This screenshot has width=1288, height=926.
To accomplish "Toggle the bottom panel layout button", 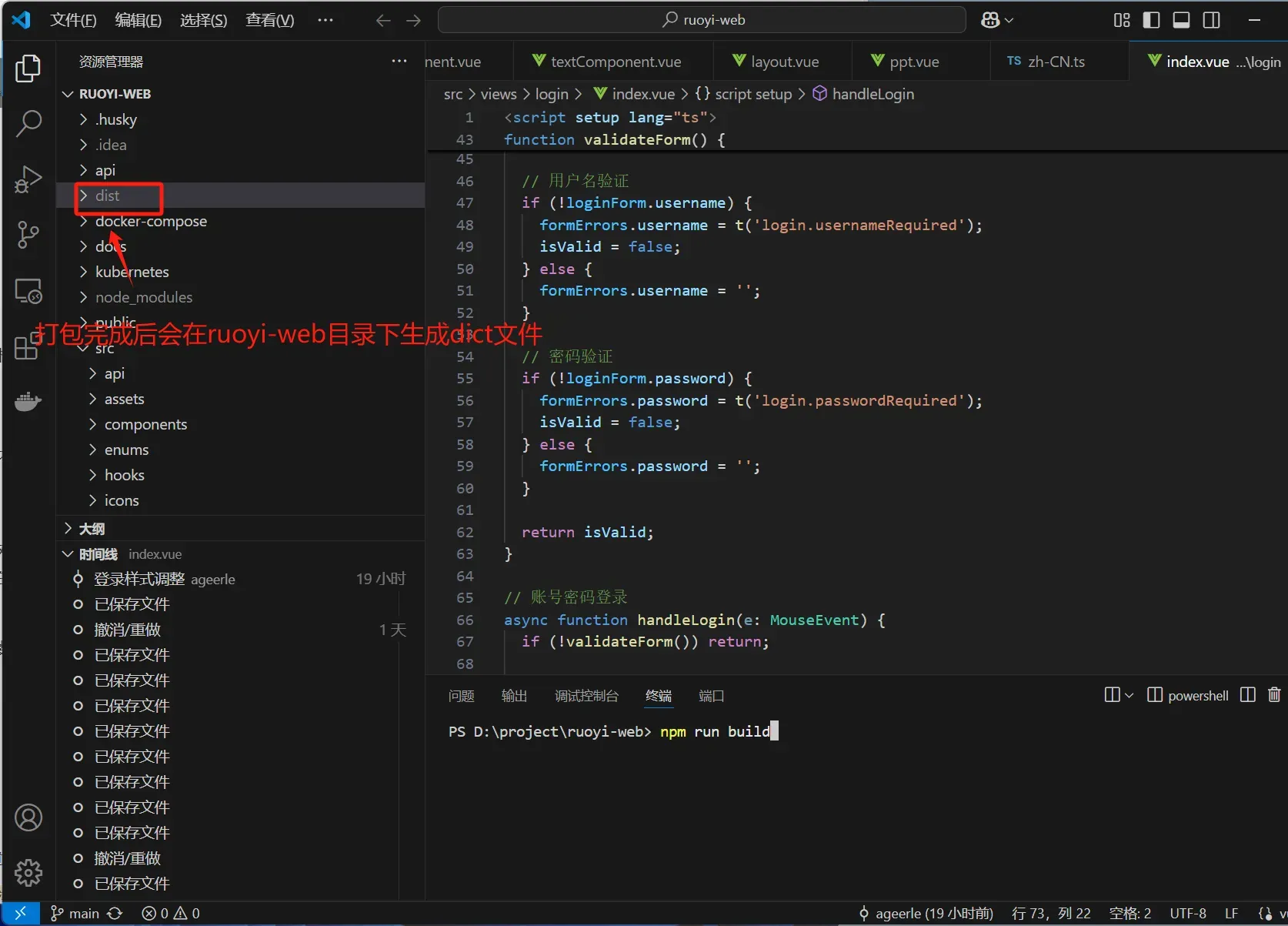I will [1181, 20].
